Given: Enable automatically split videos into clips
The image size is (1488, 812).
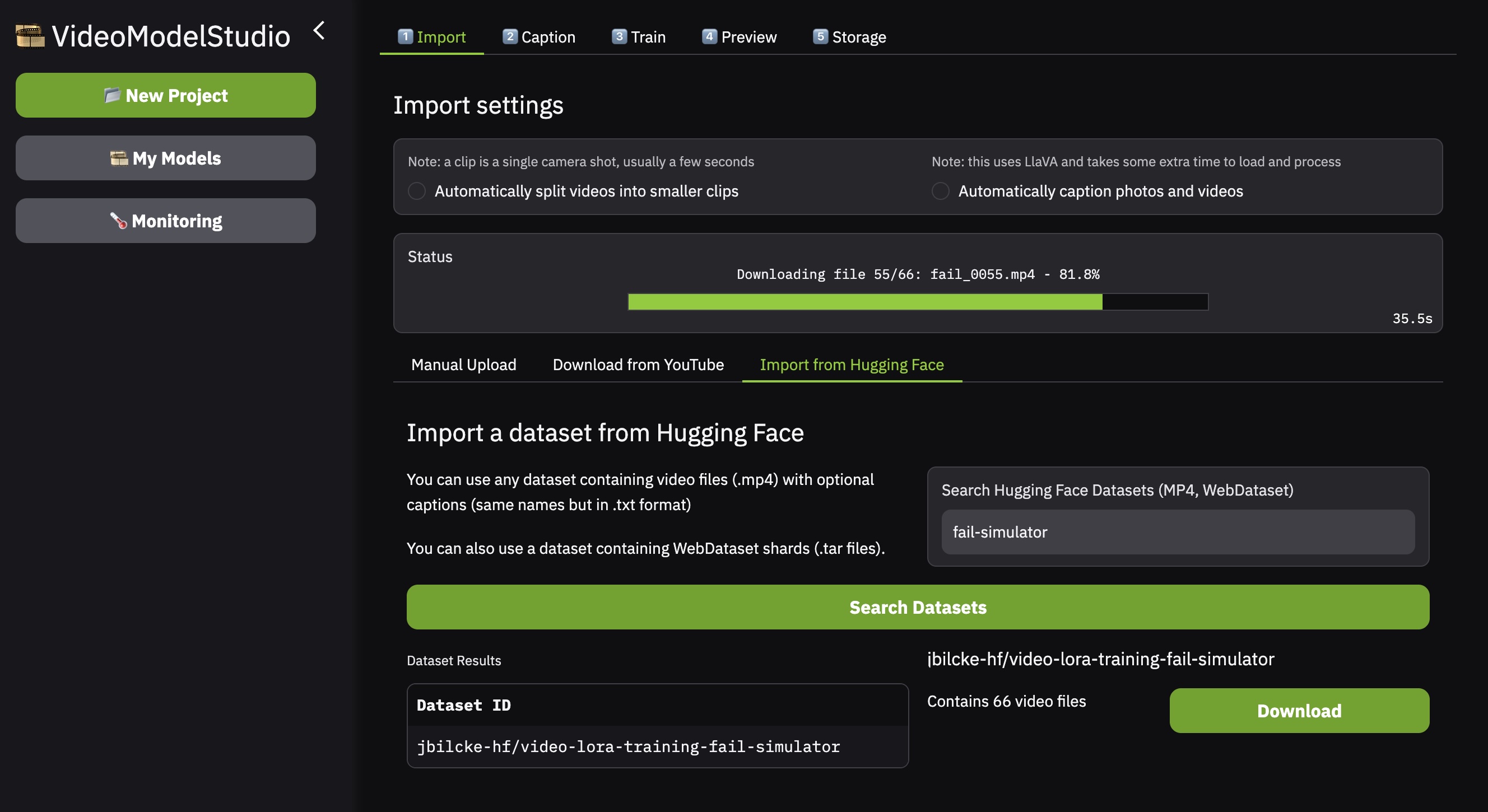Looking at the screenshot, I should pos(416,191).
